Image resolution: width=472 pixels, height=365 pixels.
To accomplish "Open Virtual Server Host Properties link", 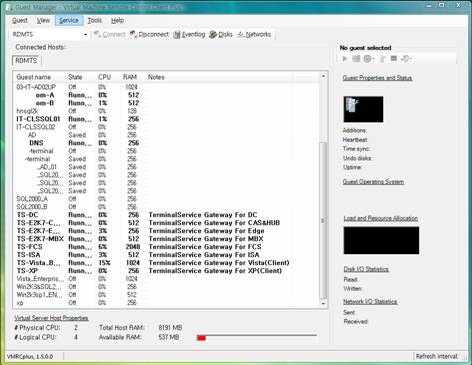I will [x=51, y=318].
